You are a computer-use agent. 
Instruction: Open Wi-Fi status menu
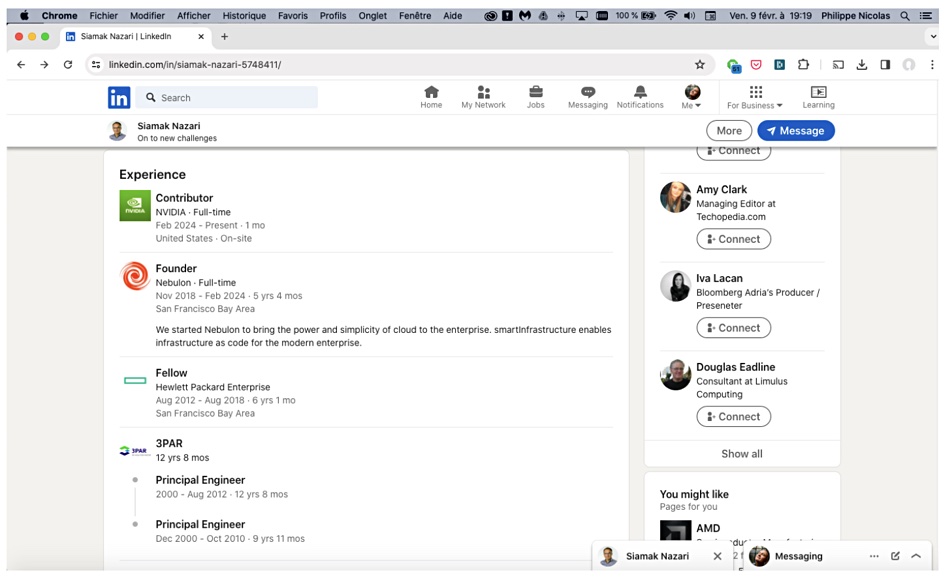[670, 16]
